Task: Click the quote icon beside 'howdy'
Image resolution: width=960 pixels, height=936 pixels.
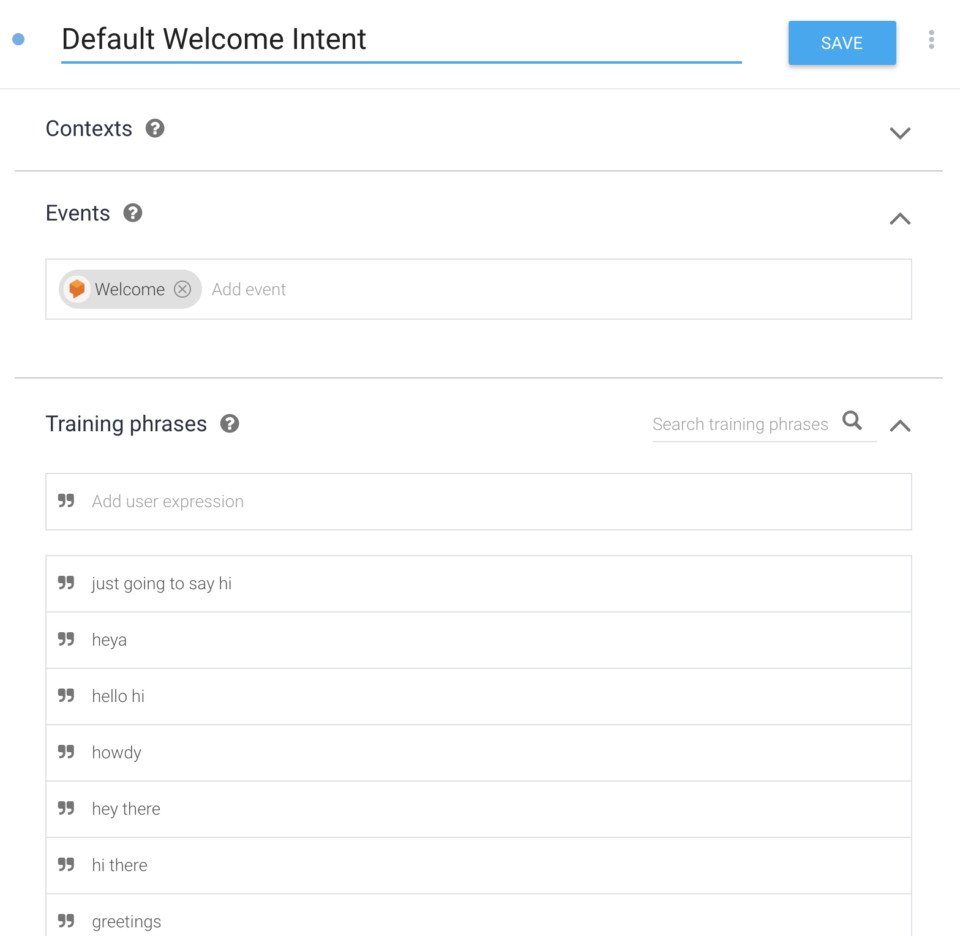Action: pyautogui.click(x=66, y=752)
